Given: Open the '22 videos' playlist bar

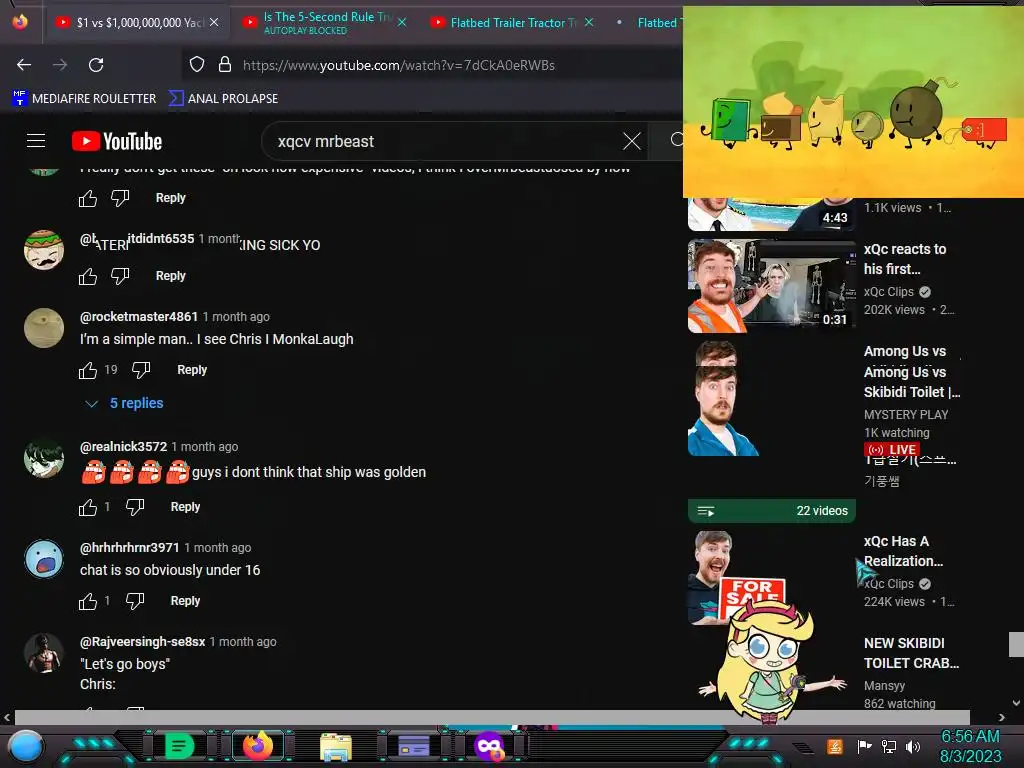Looking at the screenshot, I should (x=771, y=511).
